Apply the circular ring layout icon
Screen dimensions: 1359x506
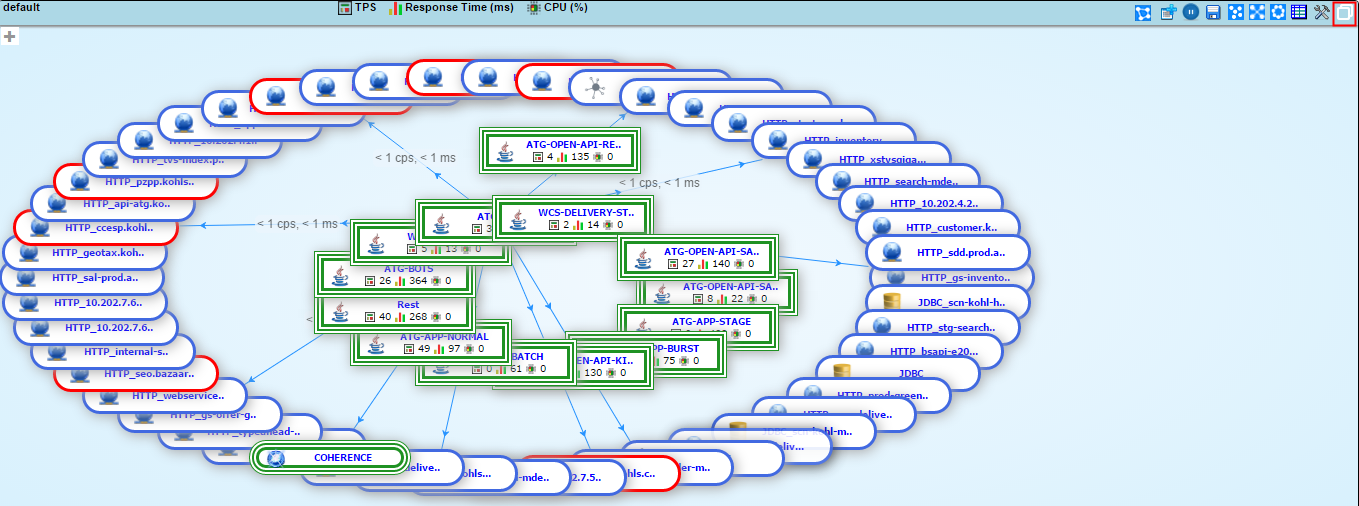coord(1278,12)
